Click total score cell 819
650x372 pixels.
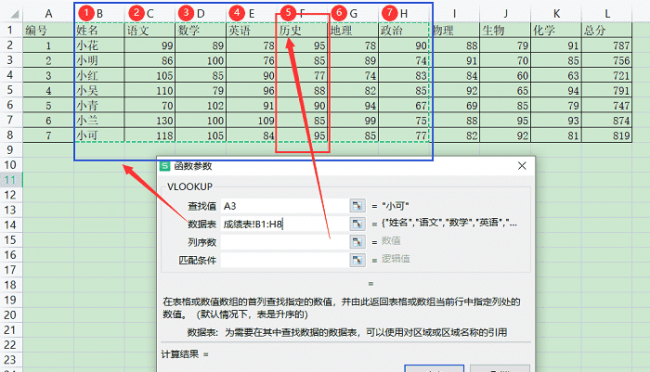coord(607,135)
